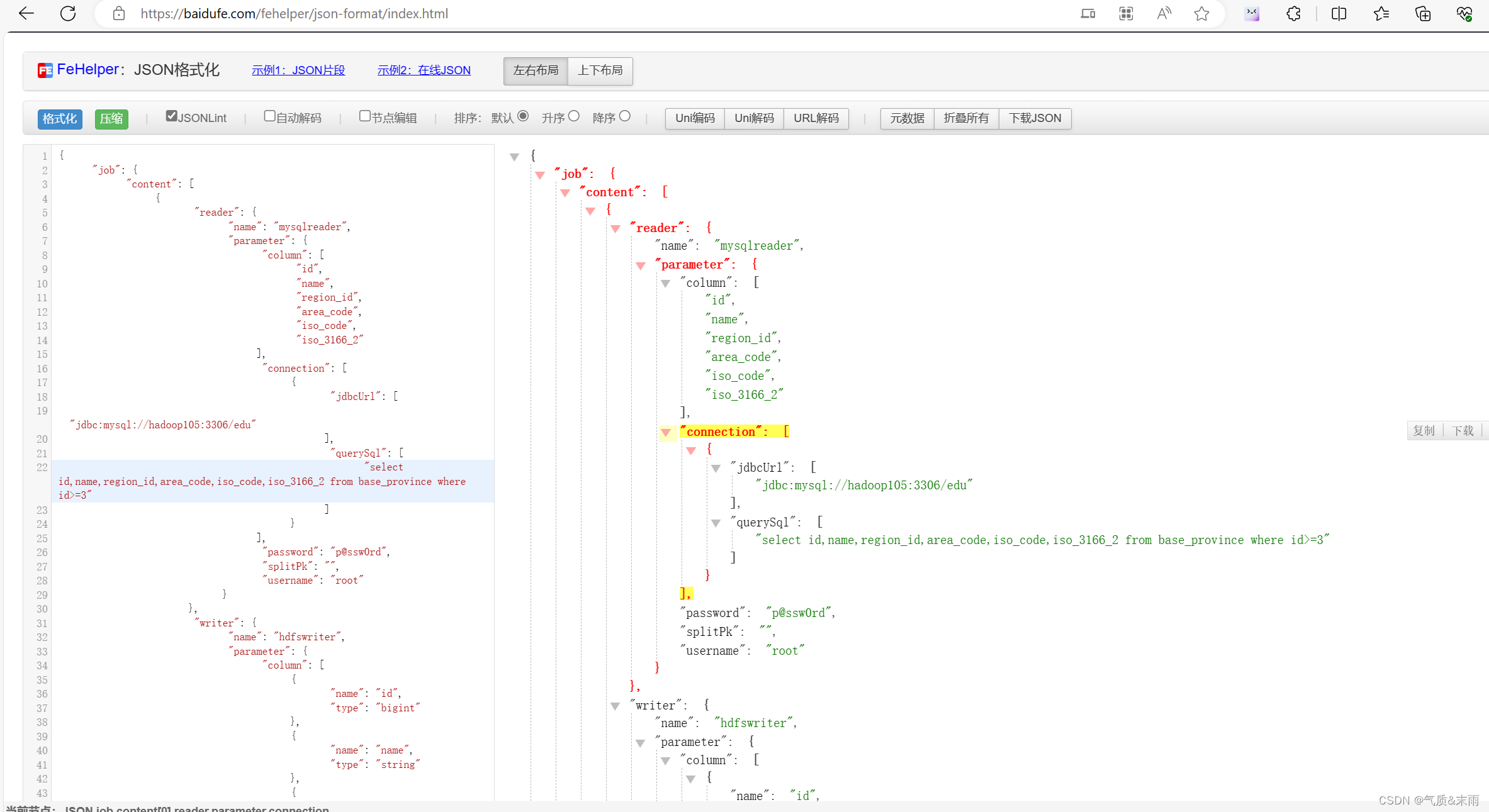Open 示例1: JSON片段 link
The width and height of the screenshot is (1489, 812).
(298, 70)
